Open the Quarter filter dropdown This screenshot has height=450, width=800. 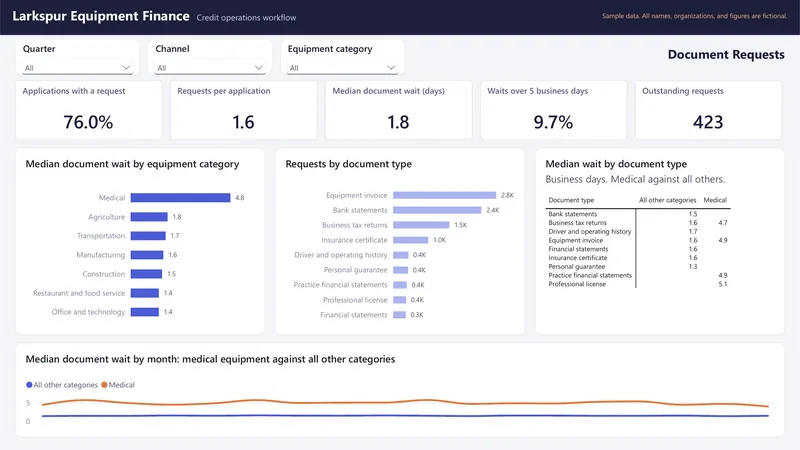[77, 68]
